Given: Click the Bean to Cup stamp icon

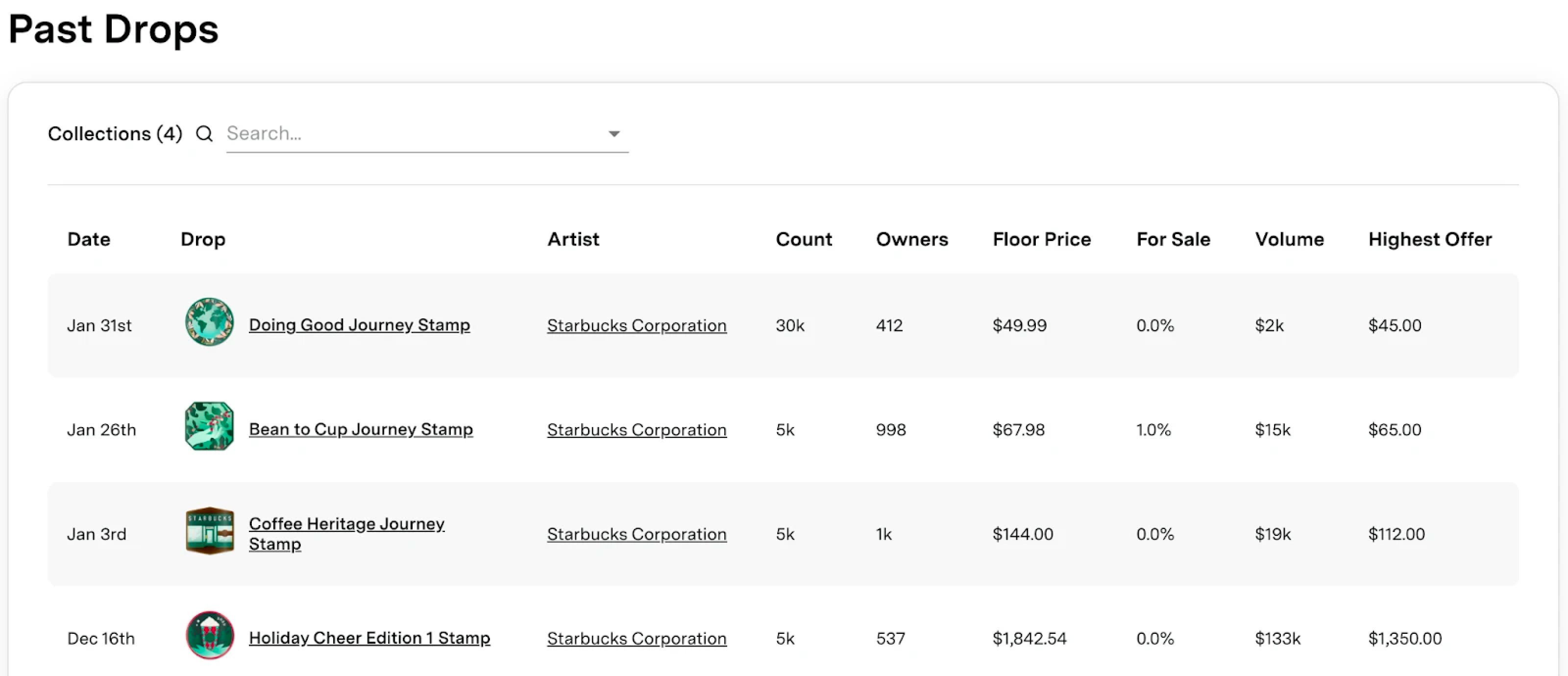Looking at the screenshot, I should pos(209,426).
